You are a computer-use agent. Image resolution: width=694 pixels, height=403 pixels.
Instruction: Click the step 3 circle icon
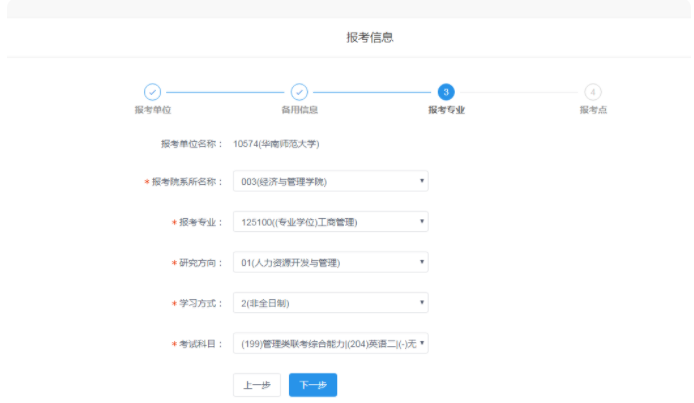[x=446, y=92]
